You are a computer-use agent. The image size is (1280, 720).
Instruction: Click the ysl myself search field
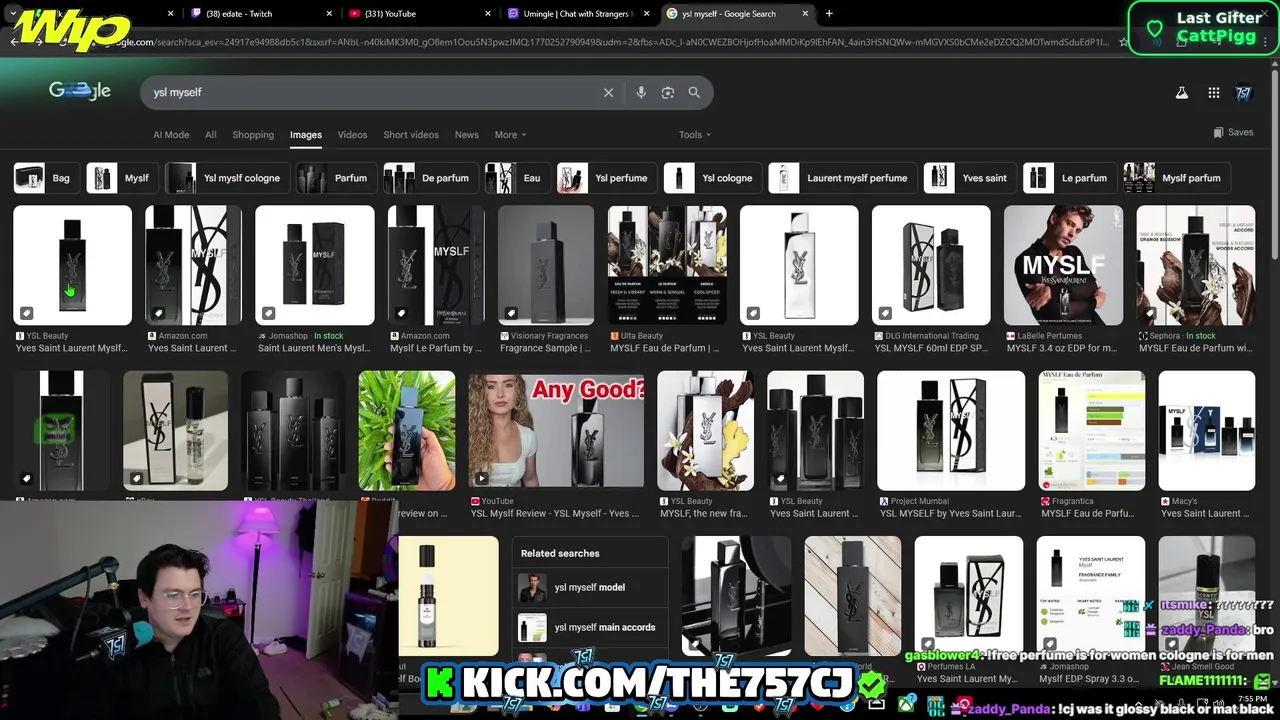click(370, 92)
